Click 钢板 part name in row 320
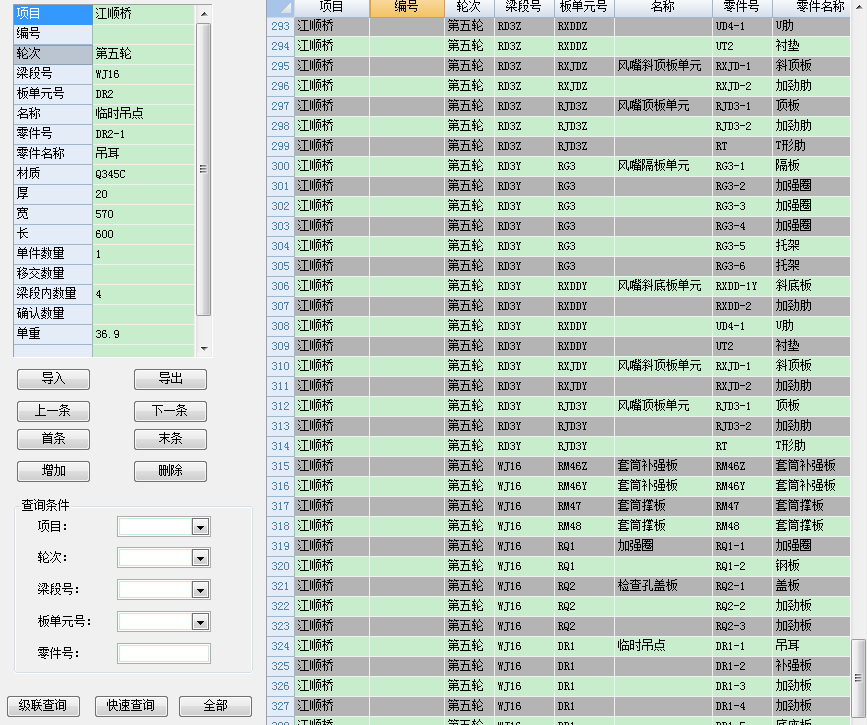867x725 pixels. 811,566
